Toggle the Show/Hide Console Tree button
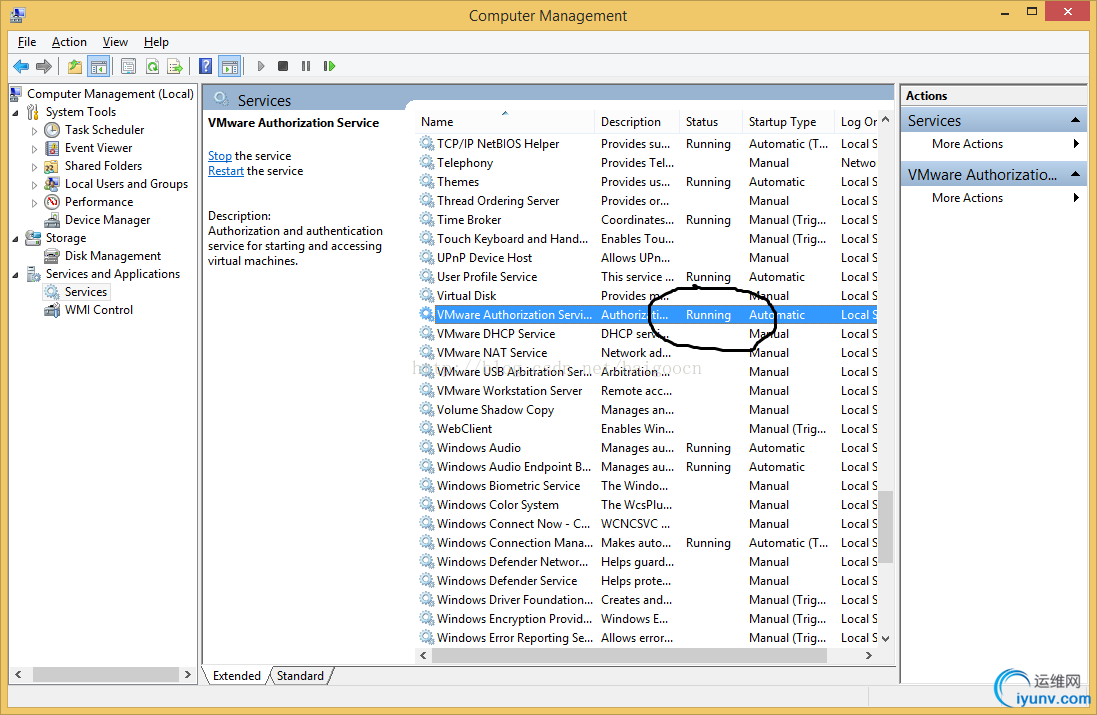 (98, 67)
